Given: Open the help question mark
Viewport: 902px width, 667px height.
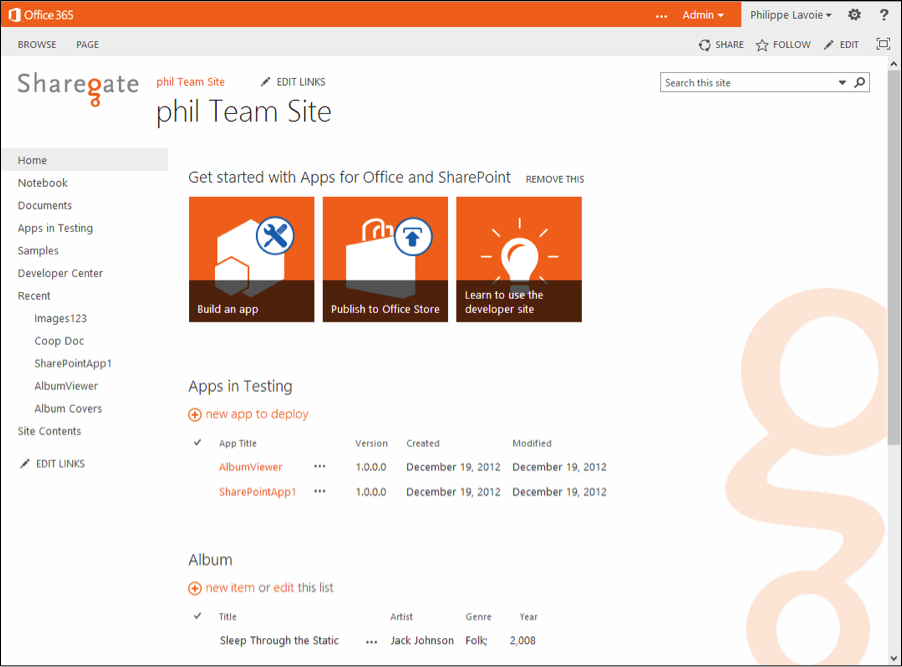Looking at the screenshot, I should tap(884, 15).
